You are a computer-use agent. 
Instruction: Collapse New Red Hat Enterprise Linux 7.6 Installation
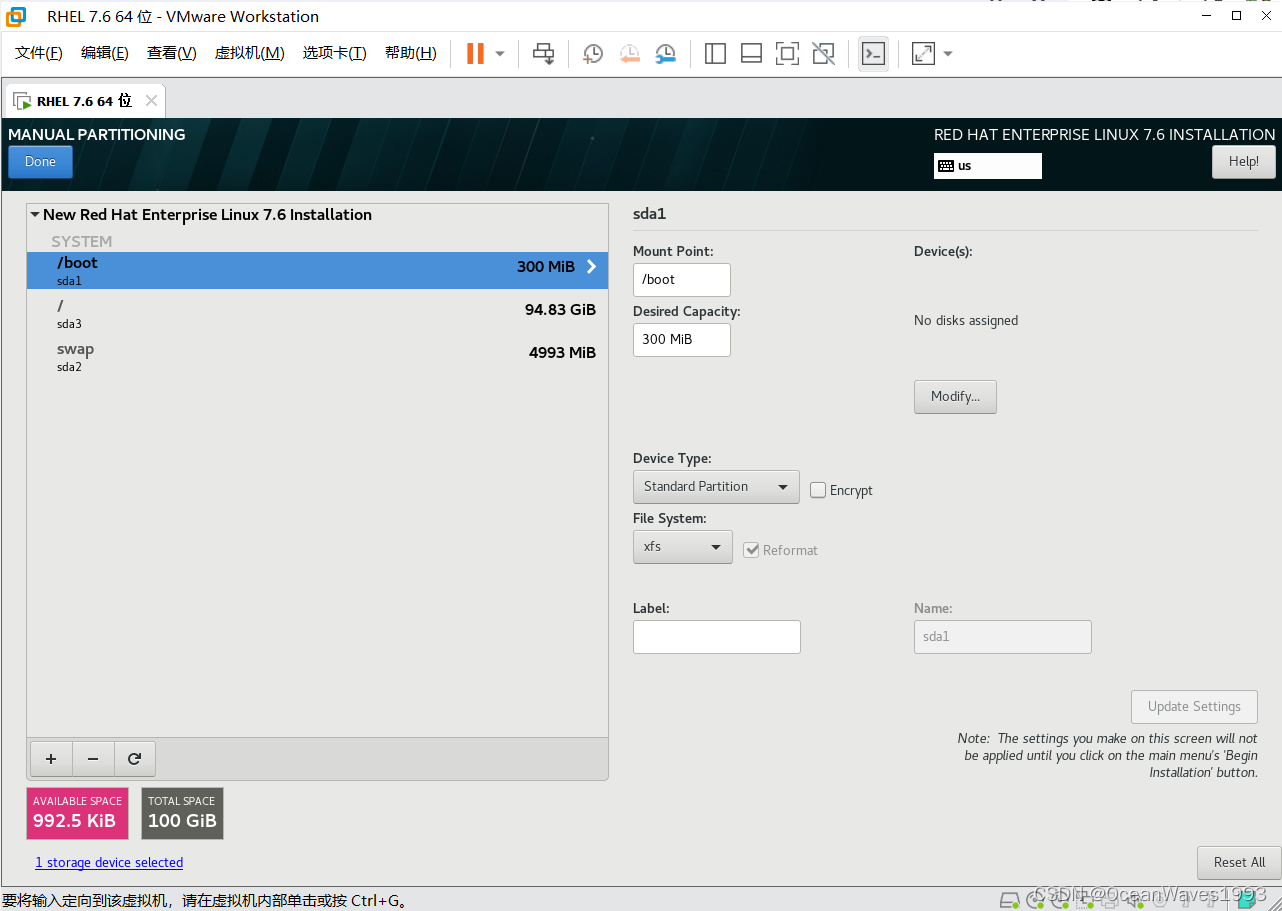[35, 215]
